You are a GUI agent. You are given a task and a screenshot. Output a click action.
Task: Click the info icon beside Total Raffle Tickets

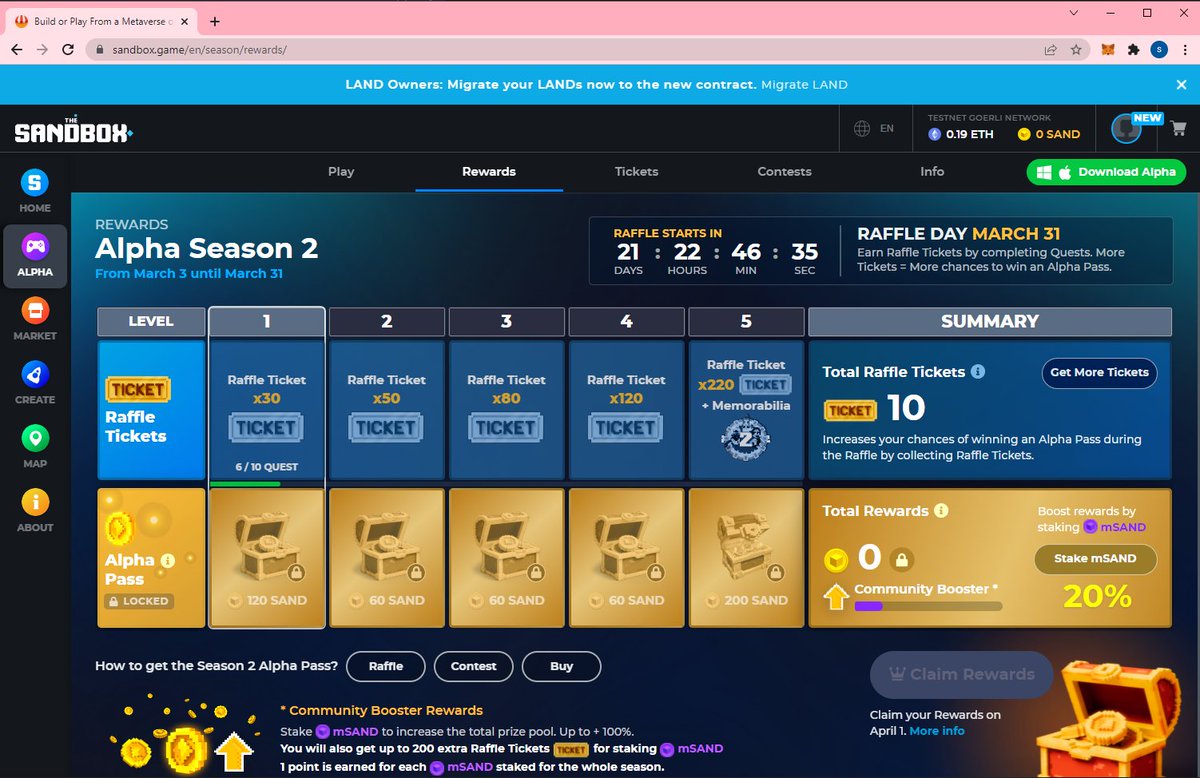pyautogui.click(x=978, y=371)
